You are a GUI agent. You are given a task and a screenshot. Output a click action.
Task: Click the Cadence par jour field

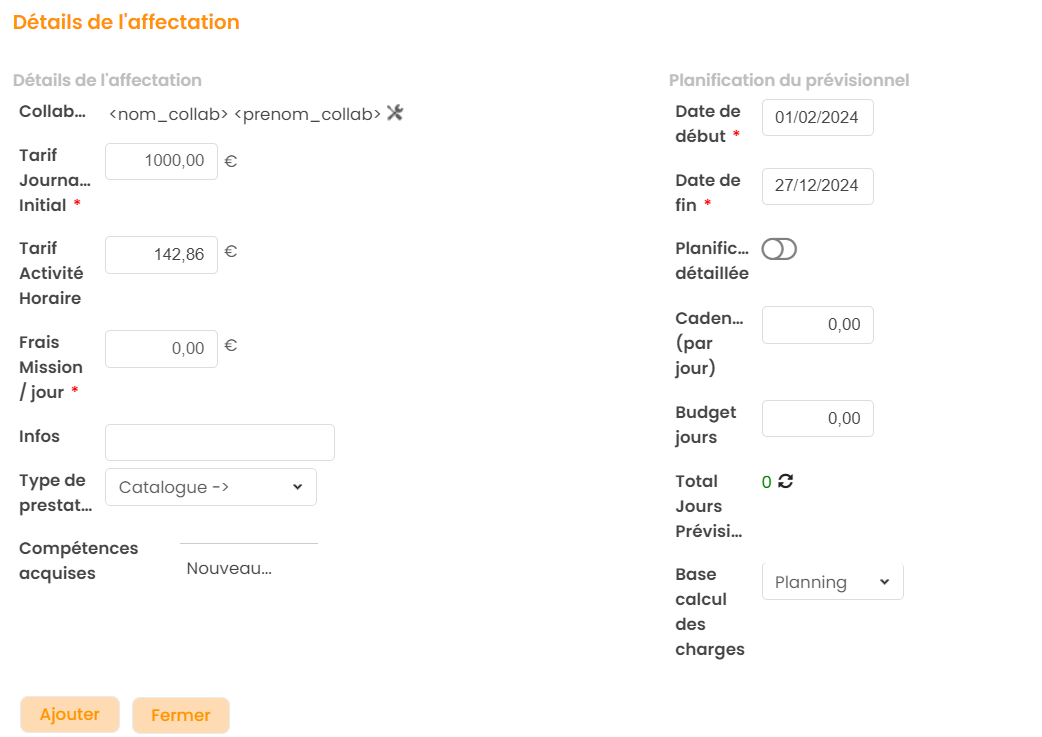[817, 325]
